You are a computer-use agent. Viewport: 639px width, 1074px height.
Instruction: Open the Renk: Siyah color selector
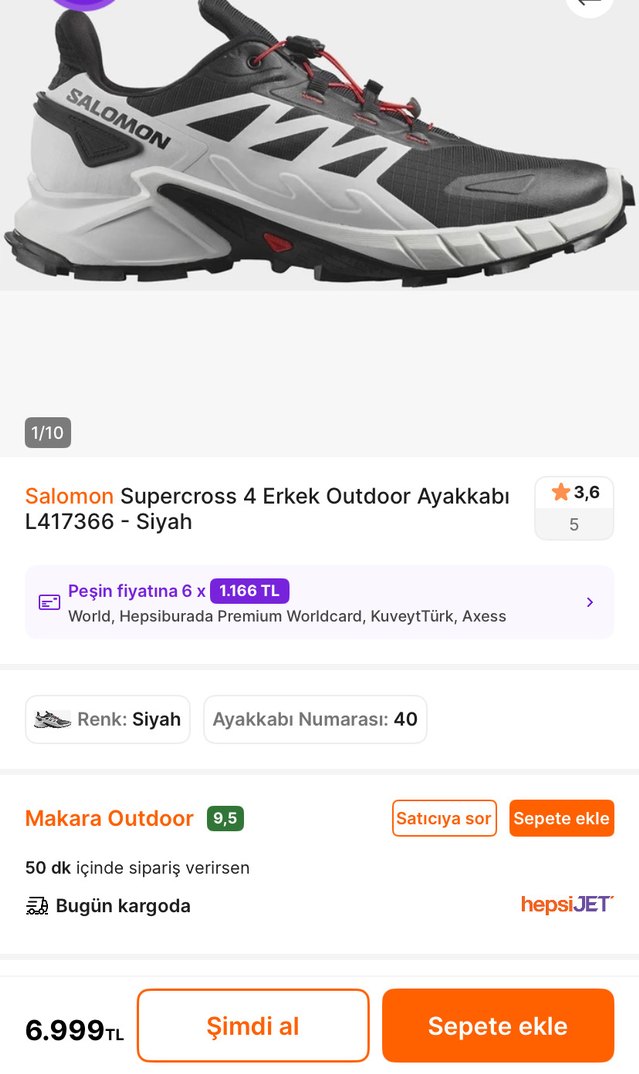click(108, 719)
